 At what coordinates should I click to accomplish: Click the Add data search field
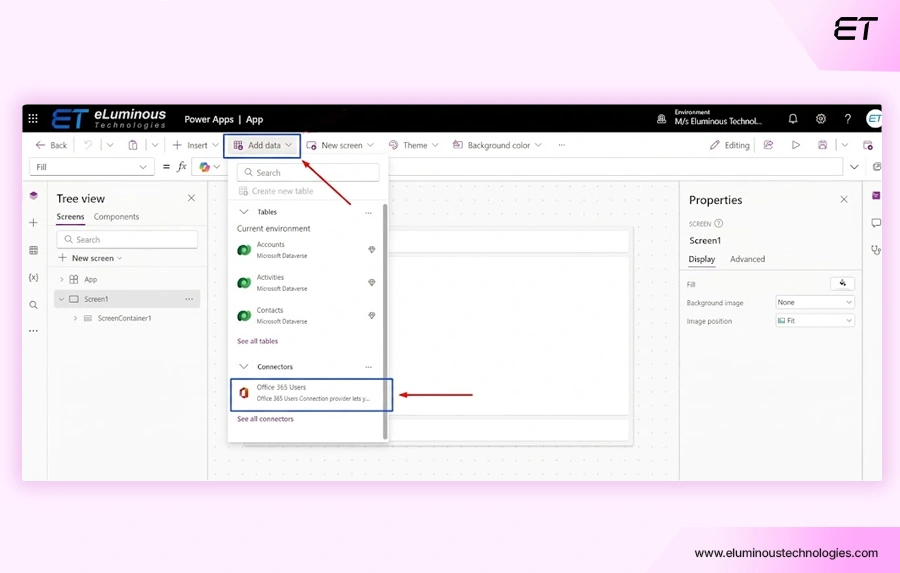(308, 172)
